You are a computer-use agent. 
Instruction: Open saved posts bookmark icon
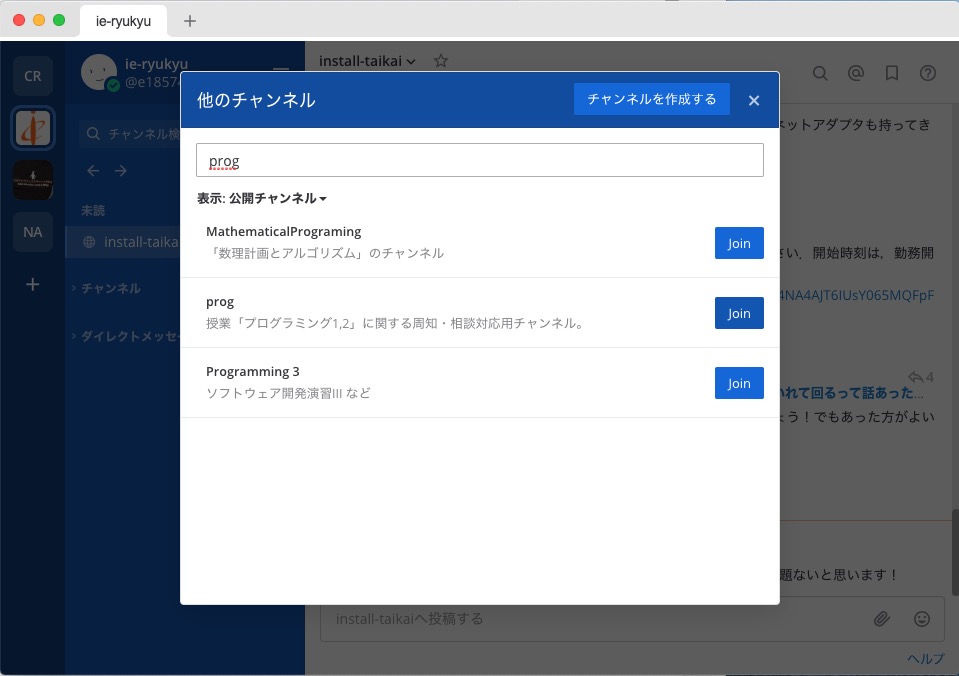pos(892,73)
